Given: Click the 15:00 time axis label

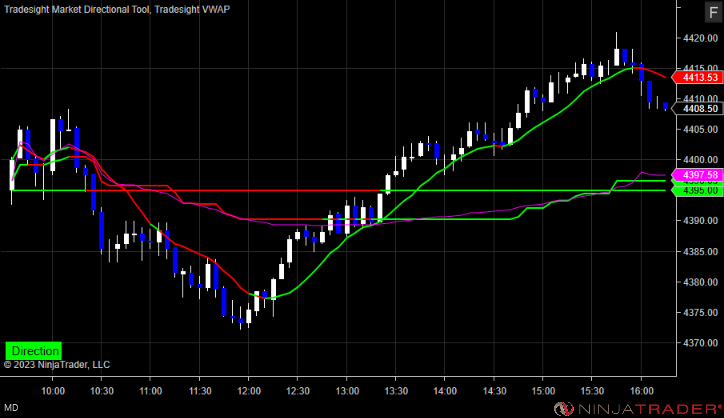Looking at the screenshot, I should [543, 391].
